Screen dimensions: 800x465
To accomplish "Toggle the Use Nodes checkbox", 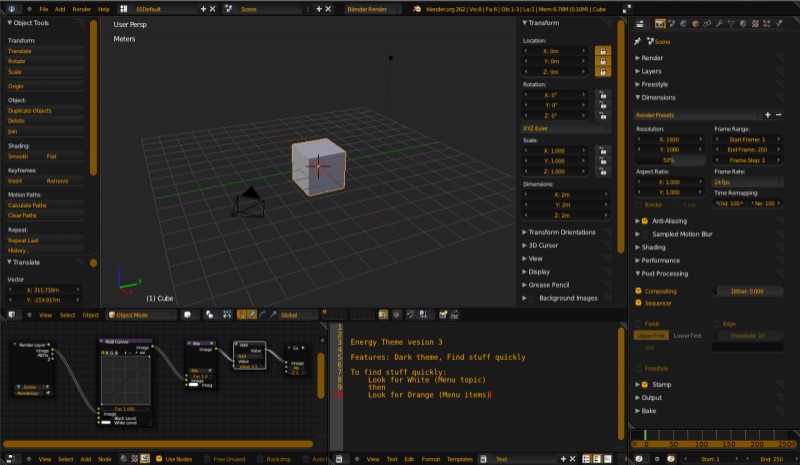I will tap(159, 459).
